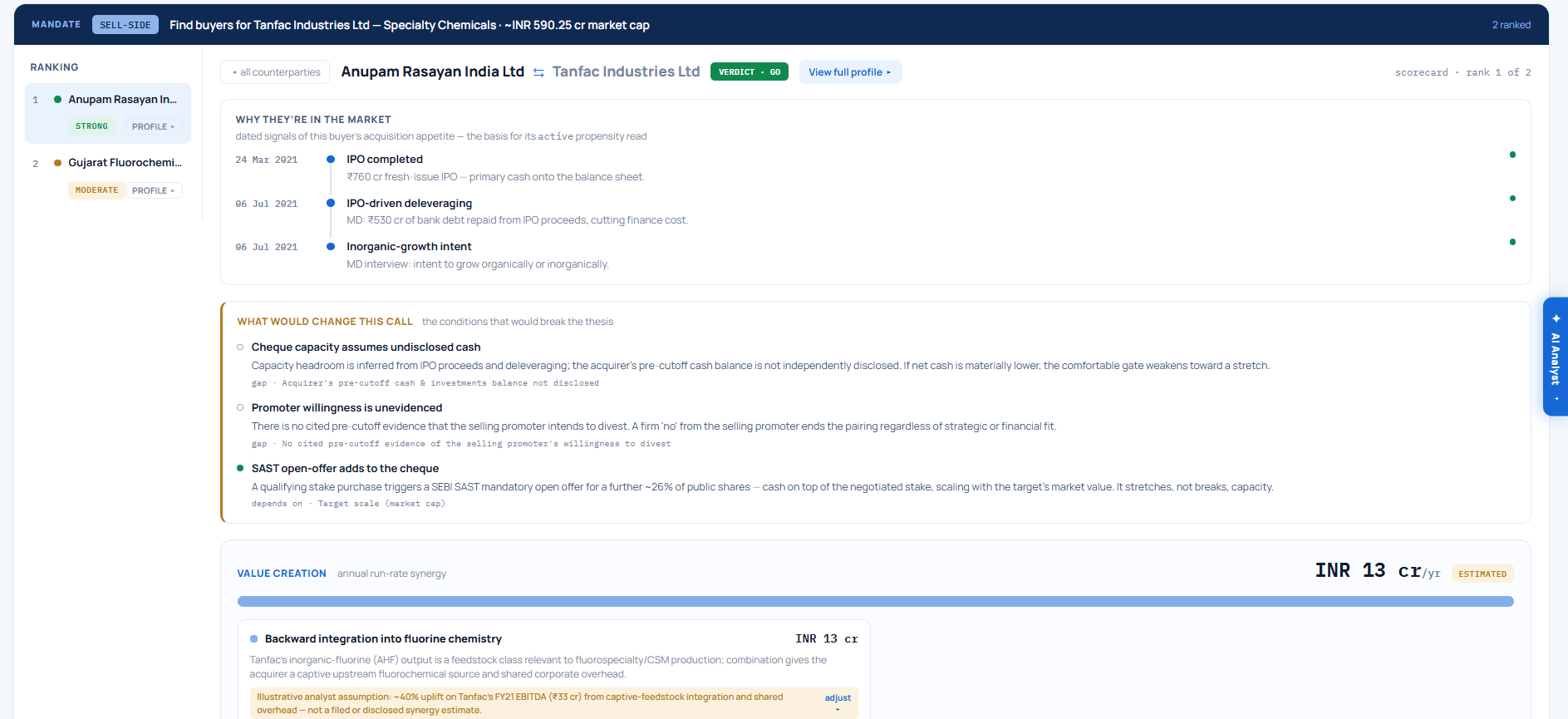Open PROFILE dropdown for Gujarat Fluorochemicals

click(x=154, y=190)
